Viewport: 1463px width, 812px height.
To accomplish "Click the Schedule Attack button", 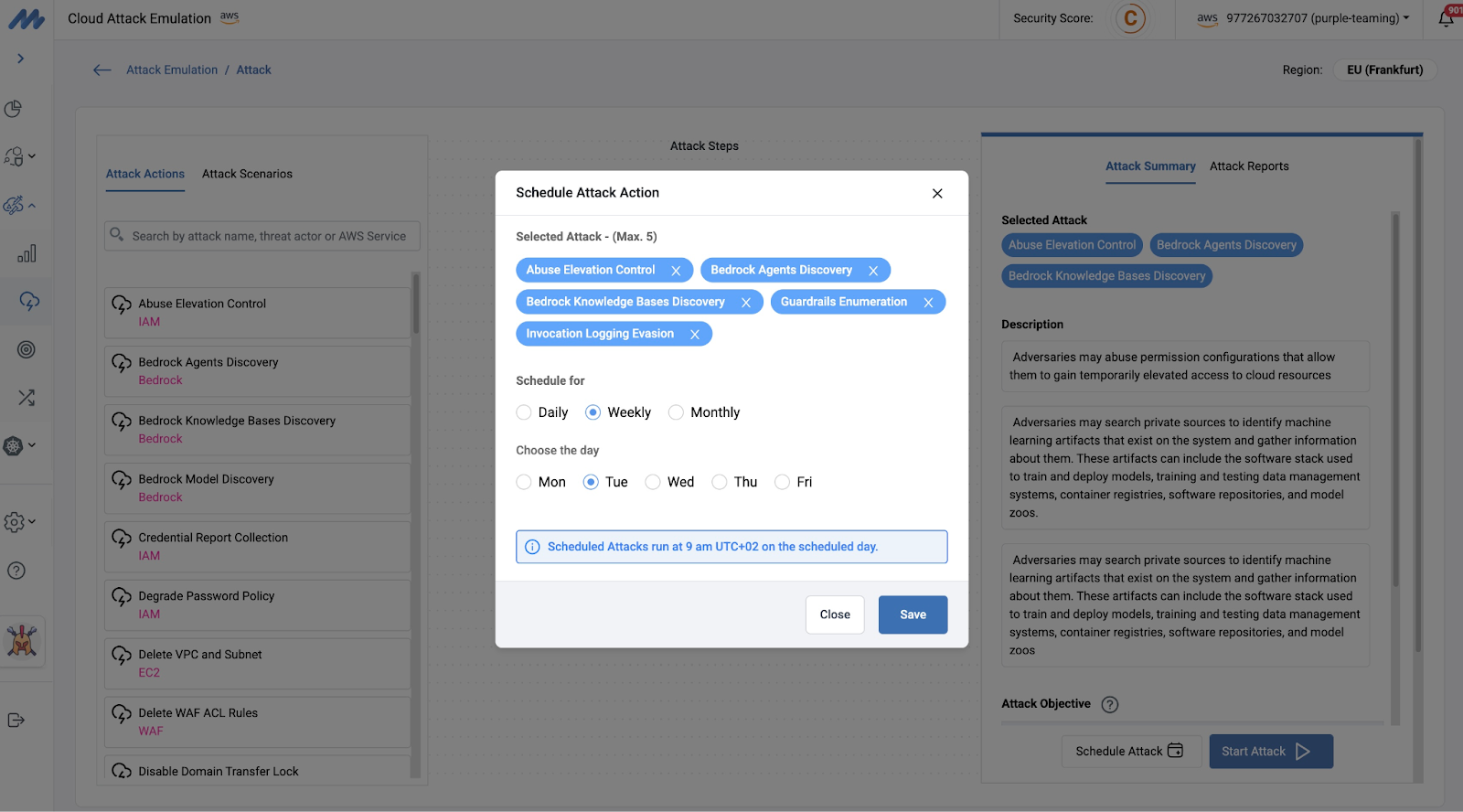I will point(1131,752).
